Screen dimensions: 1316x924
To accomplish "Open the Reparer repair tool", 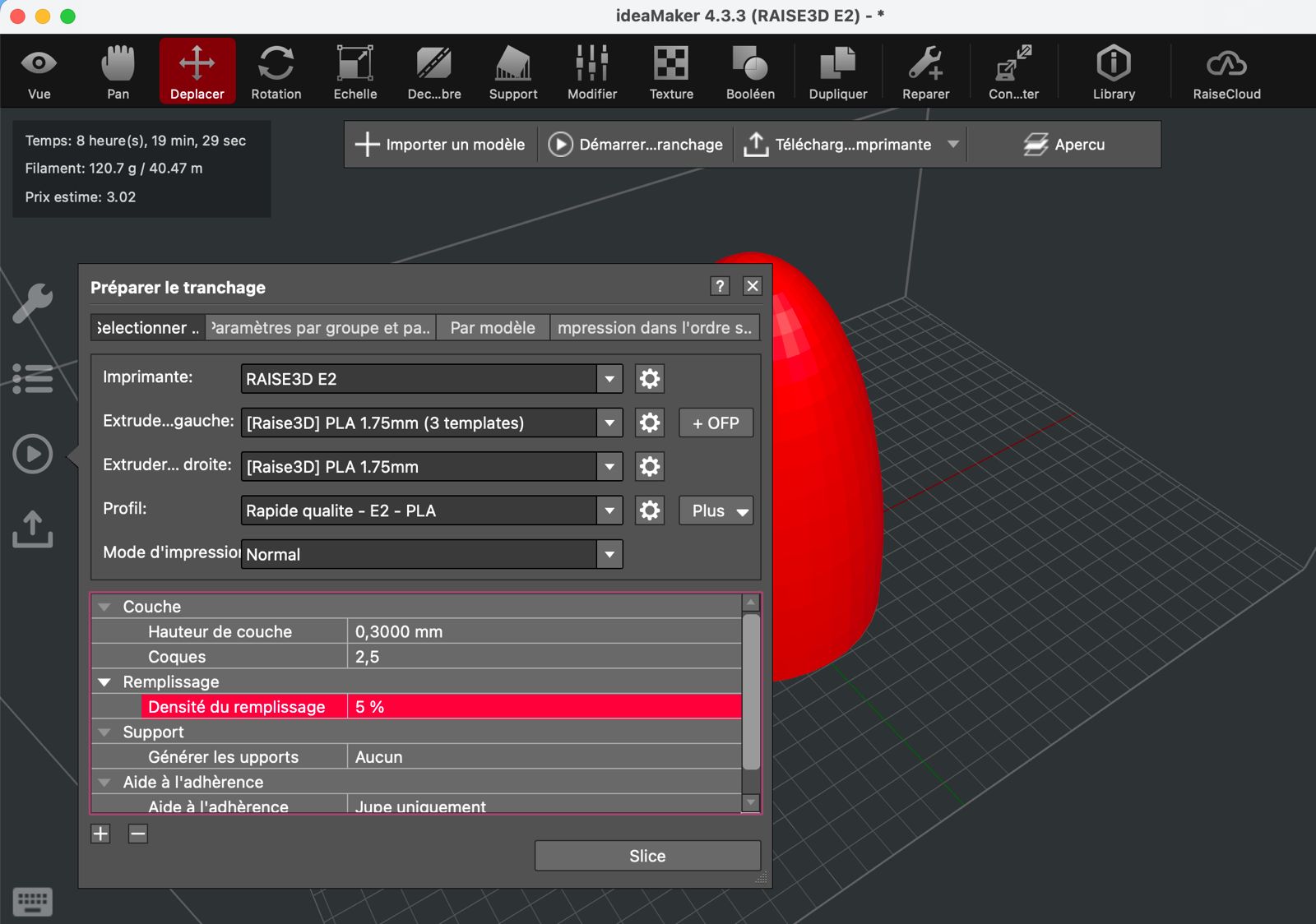I will click(925, 72).
